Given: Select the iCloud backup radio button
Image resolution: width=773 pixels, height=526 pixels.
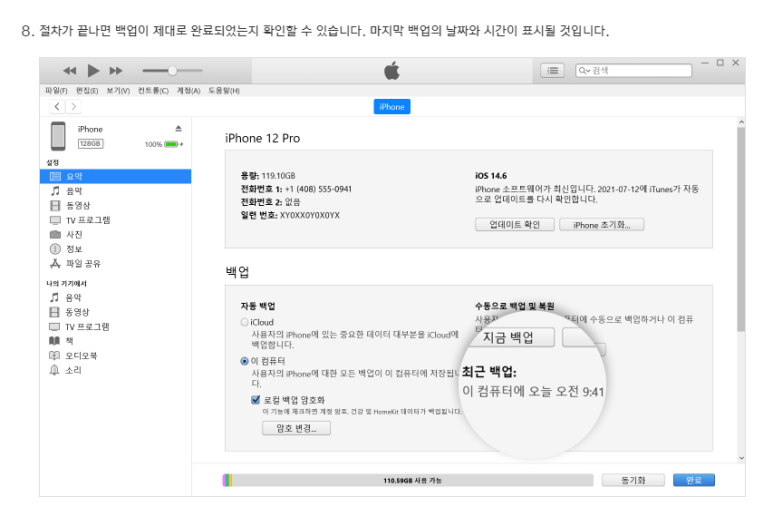Looking at the screenshot, I should coord(245,322).
